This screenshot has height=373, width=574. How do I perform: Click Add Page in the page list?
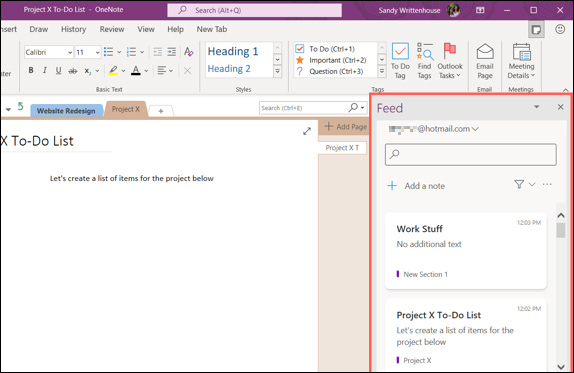(x=346, y=127)
